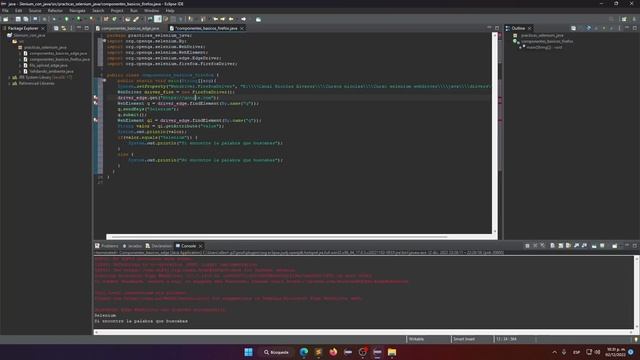Click the Save toolbar icon
This screenshot has width=640, height=360.
click(18, 19)
